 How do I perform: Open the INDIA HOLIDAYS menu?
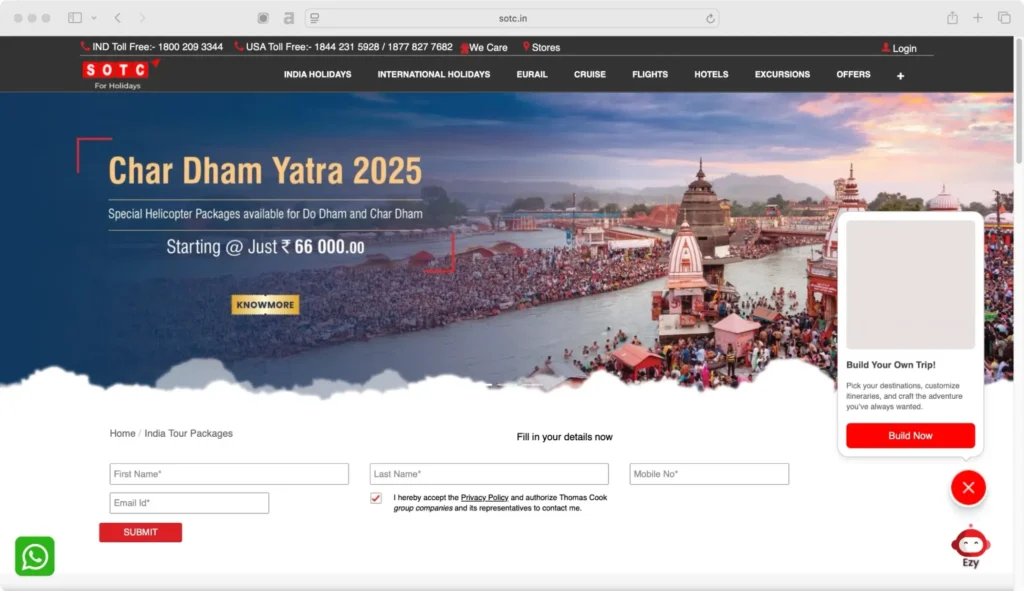[317, 74]
